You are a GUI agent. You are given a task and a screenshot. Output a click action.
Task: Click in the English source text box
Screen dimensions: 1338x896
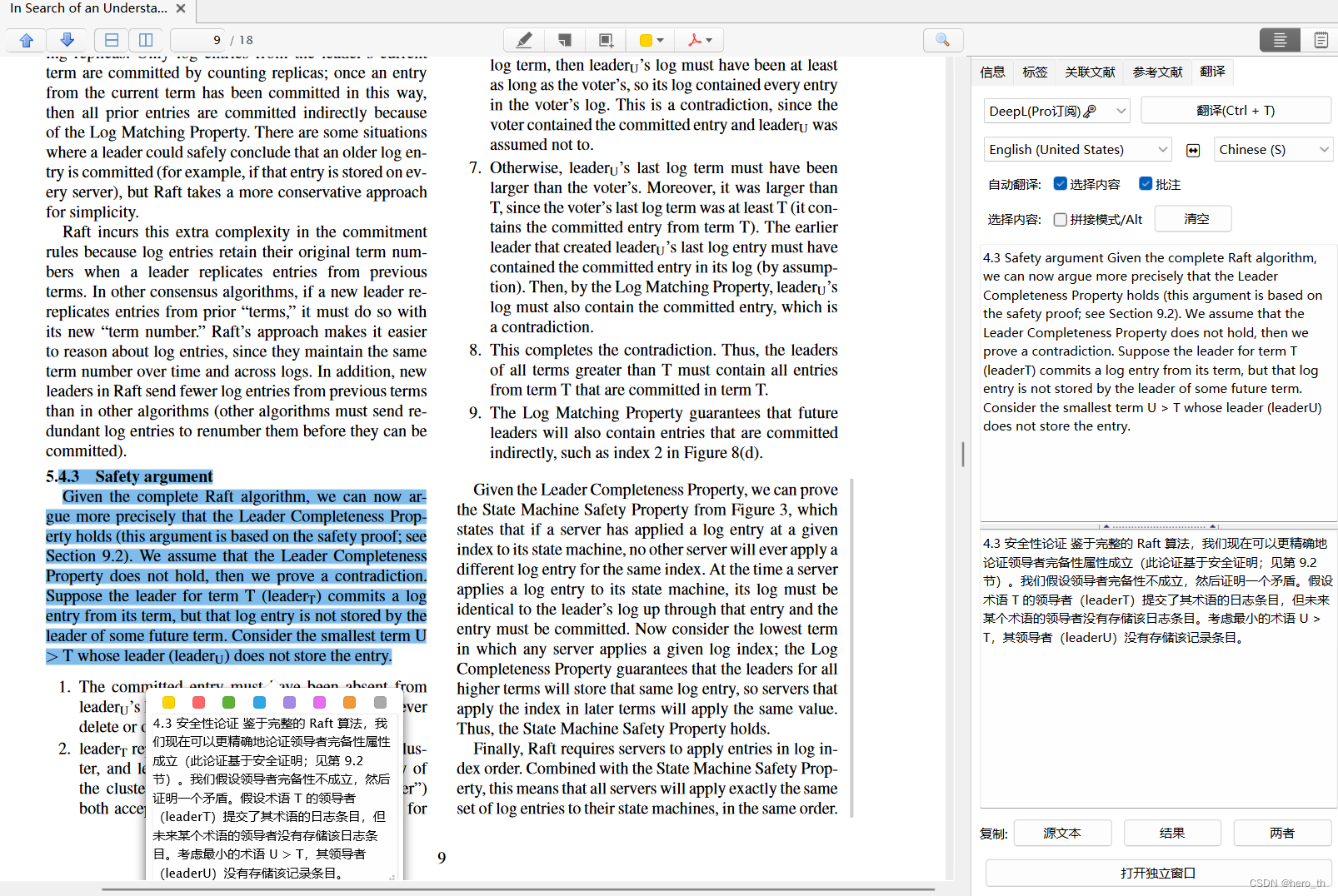click(x=1158, y=383)
